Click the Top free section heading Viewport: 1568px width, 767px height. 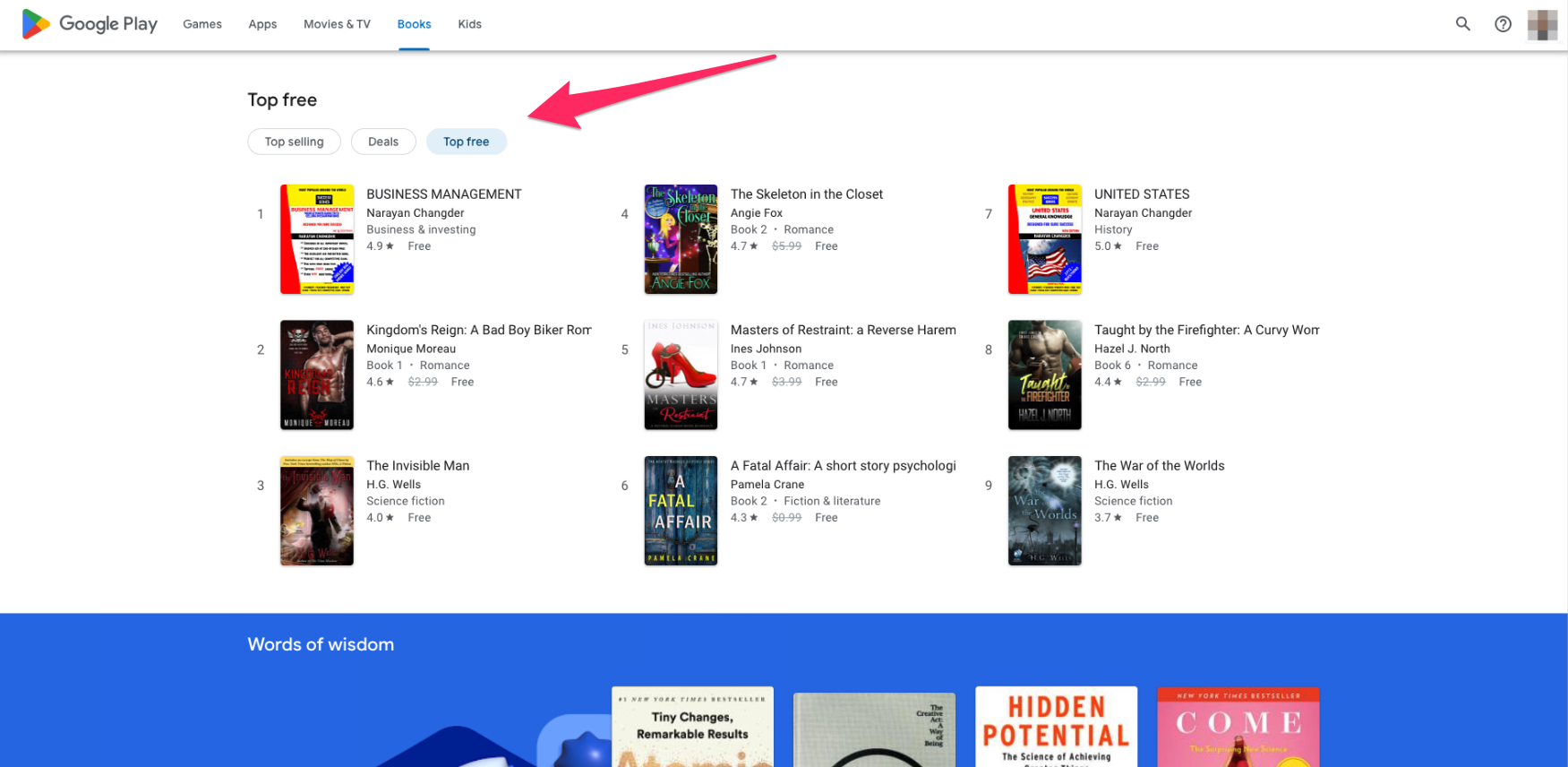282,99
